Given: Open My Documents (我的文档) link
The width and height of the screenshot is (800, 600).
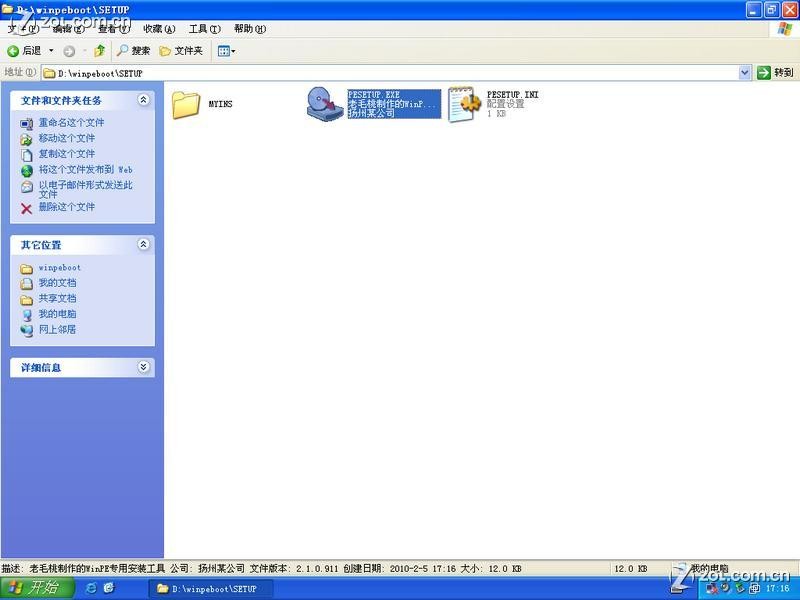Looking at the screenshot, I should tap(57, 283).
